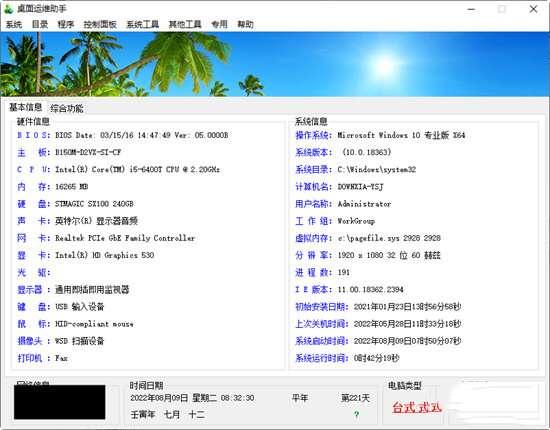Screen dimensions: 550x430
Task: Open the 系统 menu
Action: 14,24
